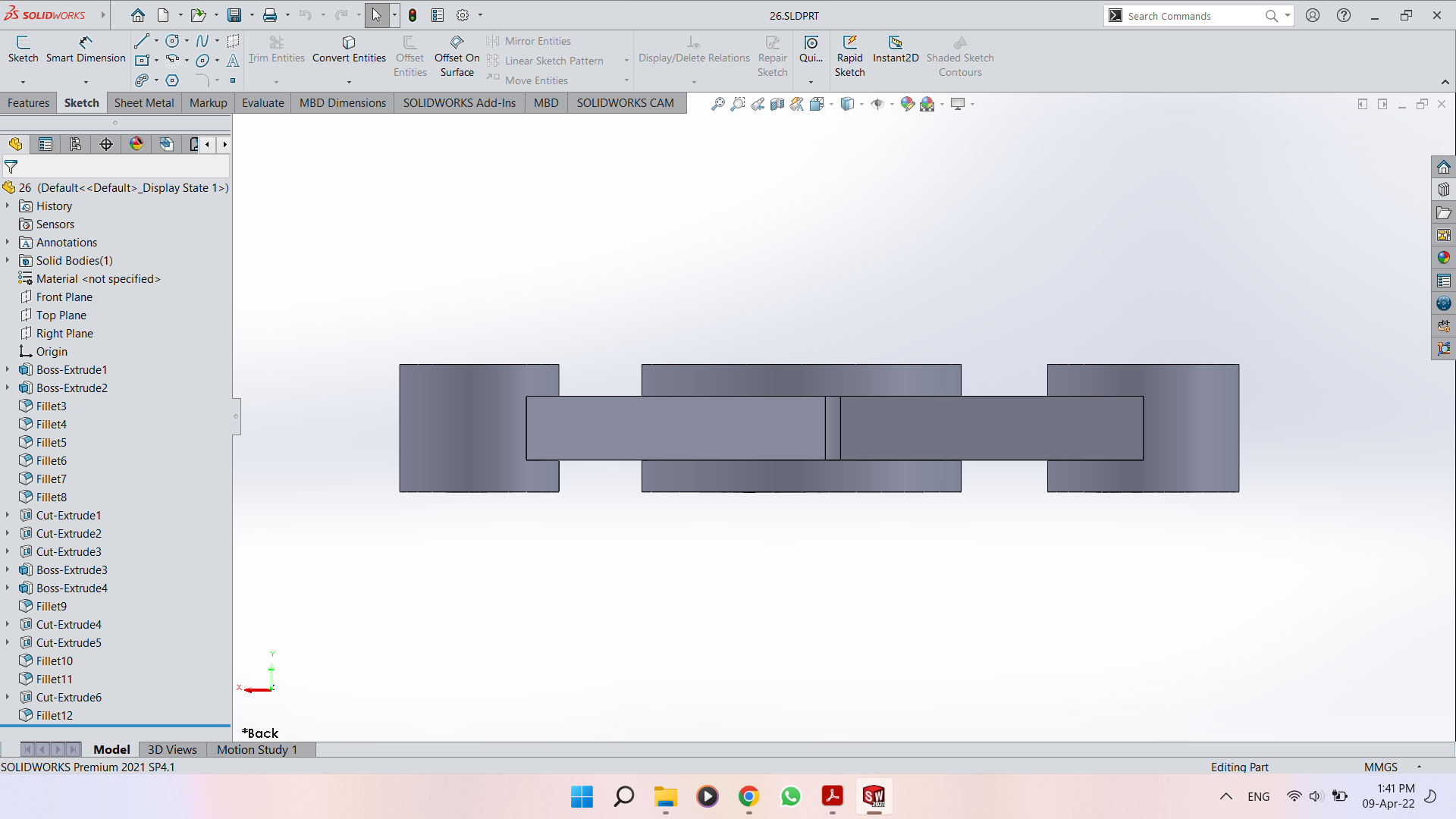Click the Quick Snaps button
1456x819 pixels.
pos(811,49)
